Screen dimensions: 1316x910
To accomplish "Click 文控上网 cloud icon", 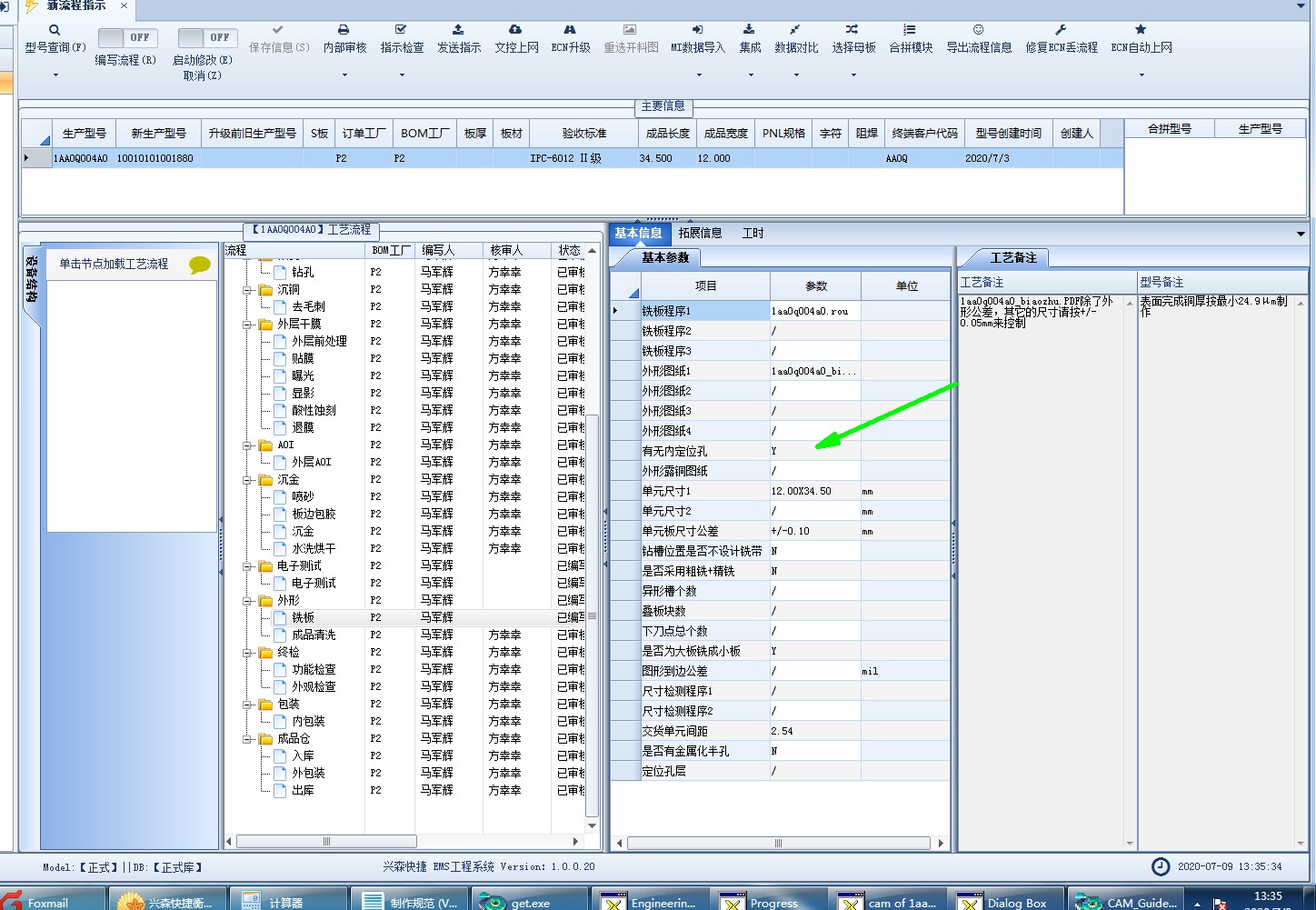I will [x=515, y=30].
